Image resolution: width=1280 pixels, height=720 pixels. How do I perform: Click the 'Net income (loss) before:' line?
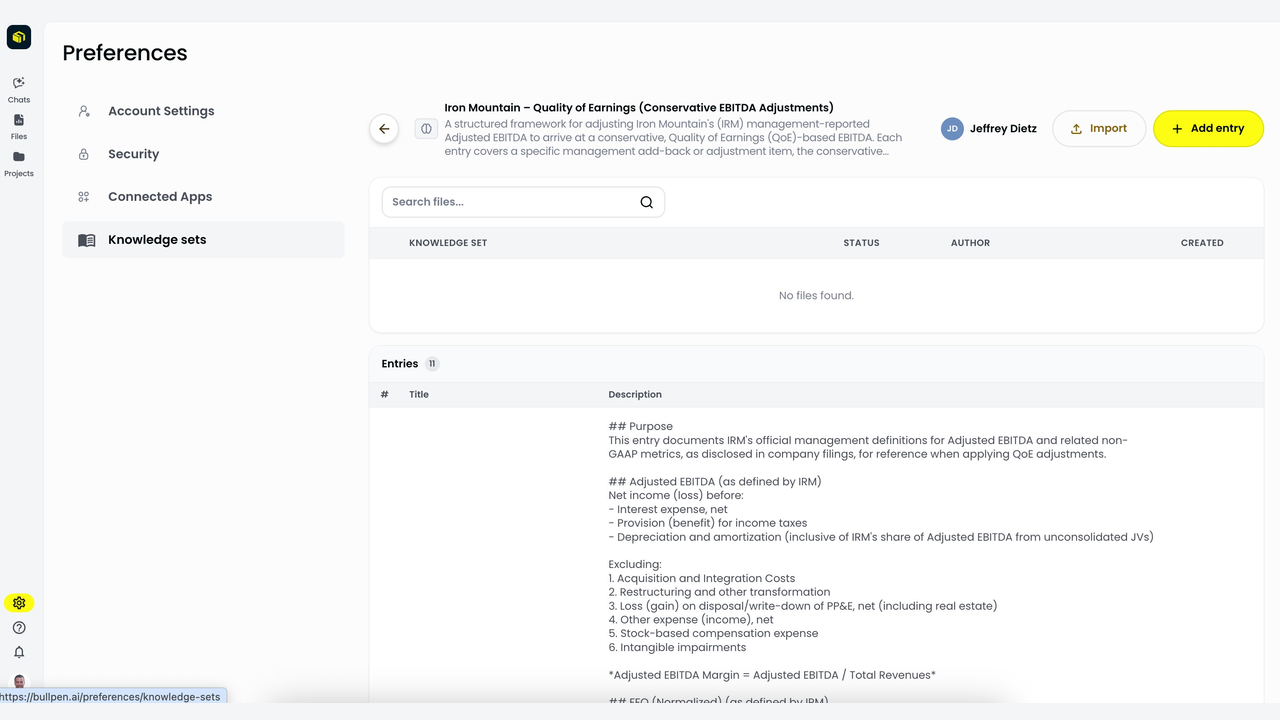click(x=676, y=496)
